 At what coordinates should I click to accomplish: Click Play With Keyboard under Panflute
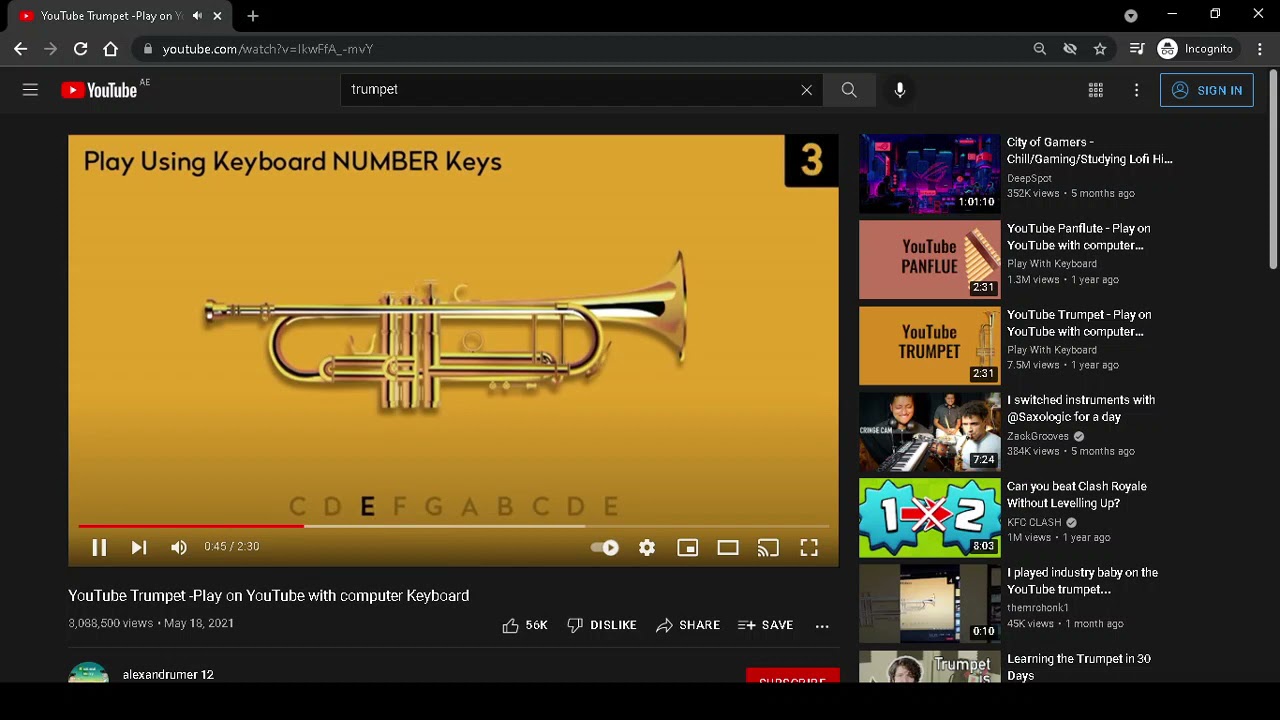point(1052,264)
